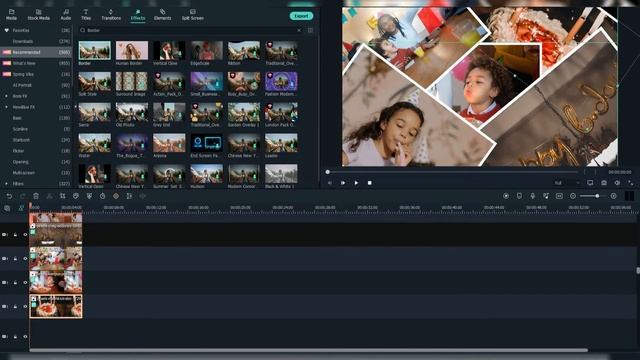Screen dimensions: 640x360
Task: Select the bottom cake clip on timeline
Action: pyautogui.click(x=56, y=307)
